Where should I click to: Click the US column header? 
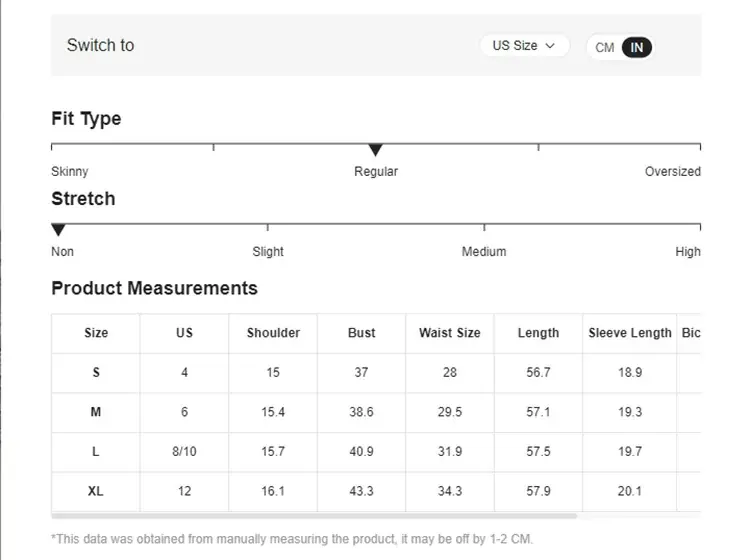pos(184,333)
